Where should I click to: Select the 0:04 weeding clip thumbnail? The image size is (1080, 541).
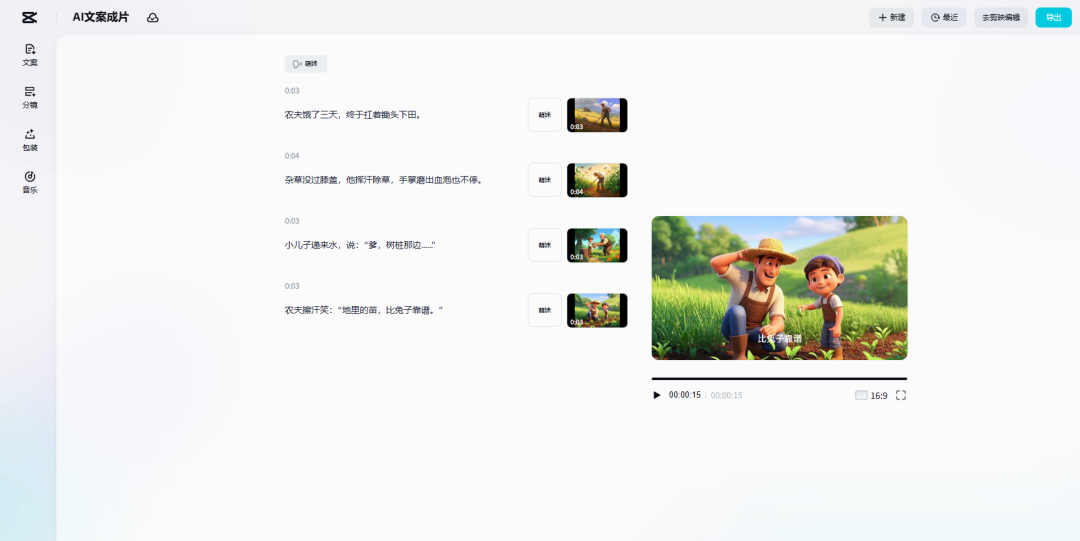coord(596,180)
